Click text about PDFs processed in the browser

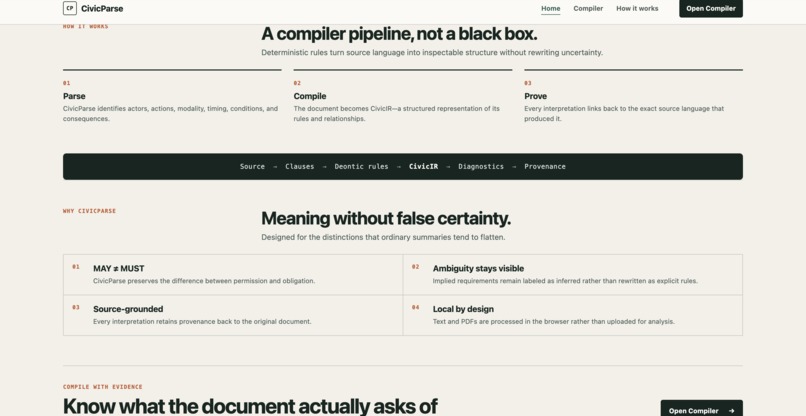tap(554, 321)
